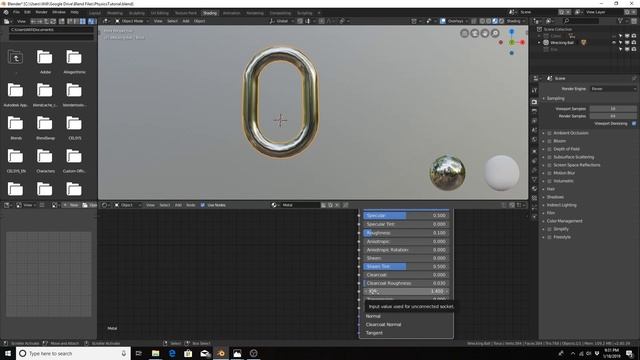
Task: Adjust the Sheen Tint value slider
Action: pyautogui.click(x=406, y=267)
